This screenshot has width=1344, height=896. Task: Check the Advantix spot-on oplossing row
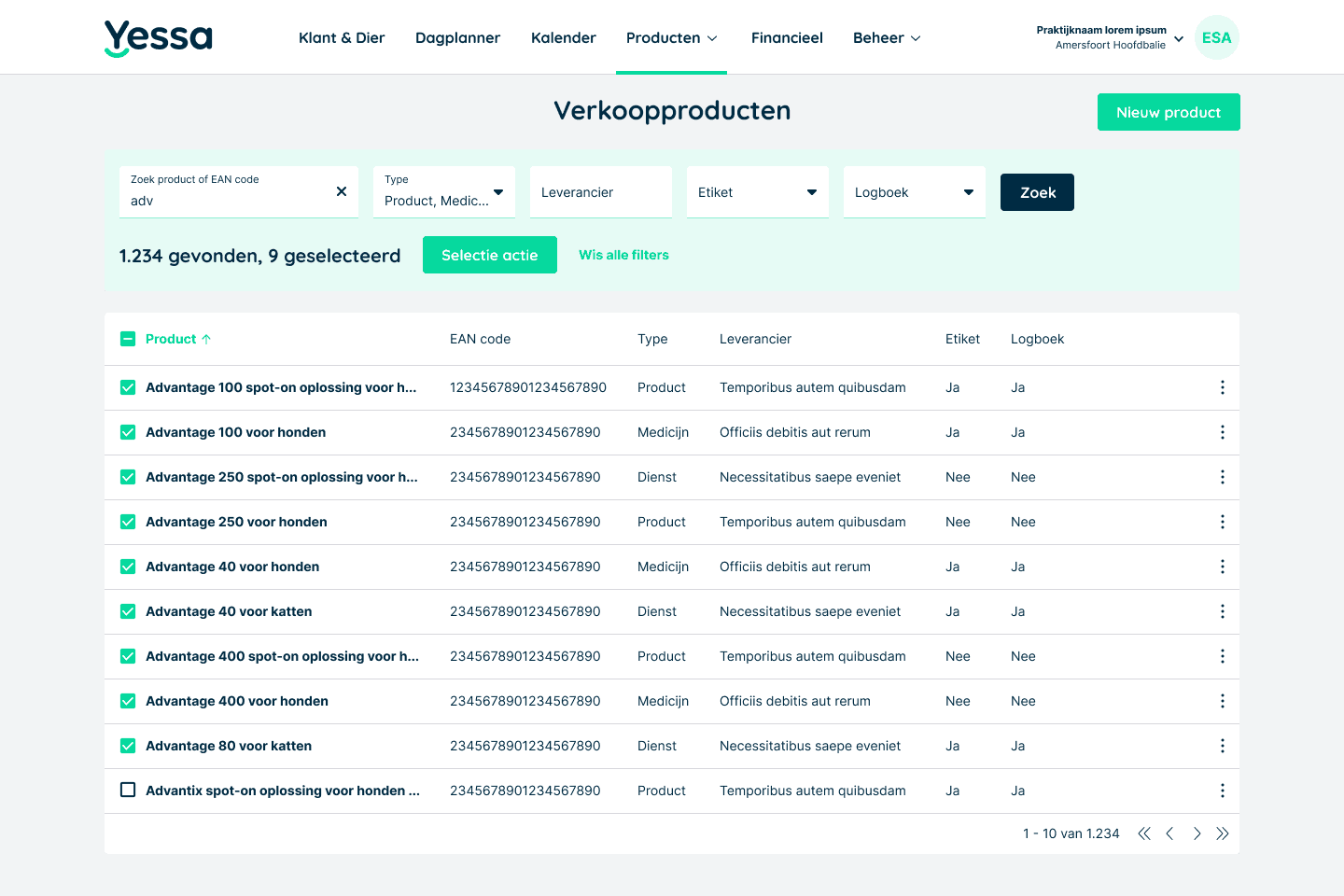coord(128,791)
